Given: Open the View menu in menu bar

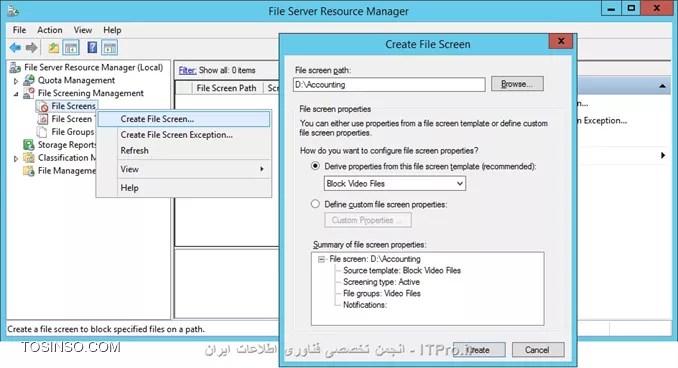Looking at the screenshot, I should 83,30.
